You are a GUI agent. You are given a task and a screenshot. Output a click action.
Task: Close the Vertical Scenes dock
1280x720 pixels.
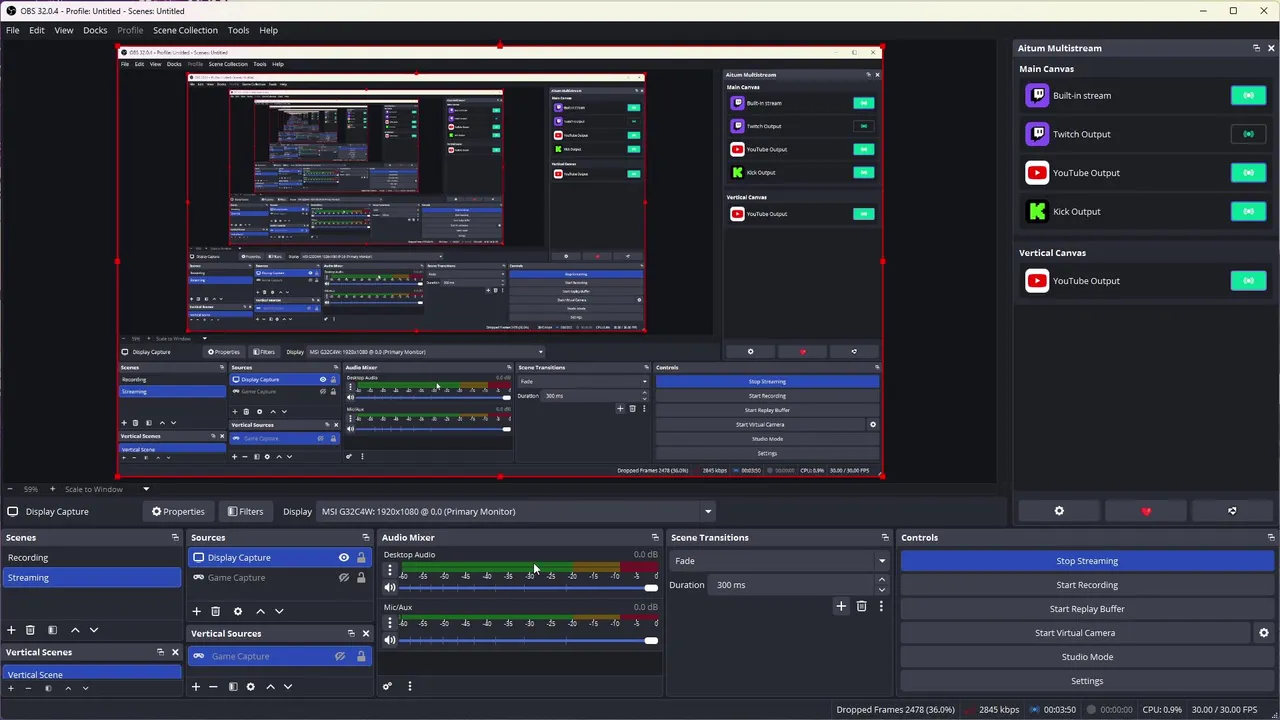tap(175, 652)
